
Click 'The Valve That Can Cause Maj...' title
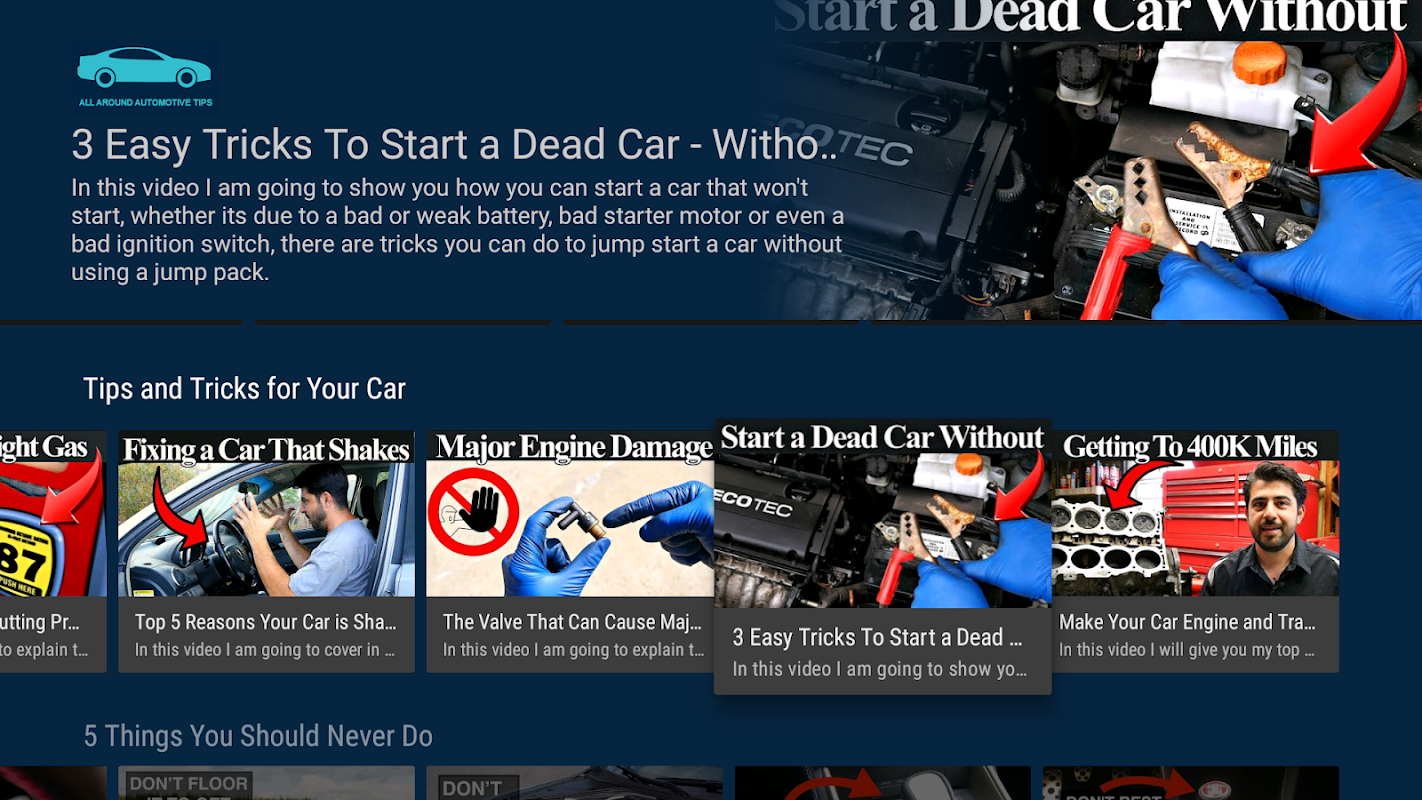pyautogui.click(x=573, y=622)
